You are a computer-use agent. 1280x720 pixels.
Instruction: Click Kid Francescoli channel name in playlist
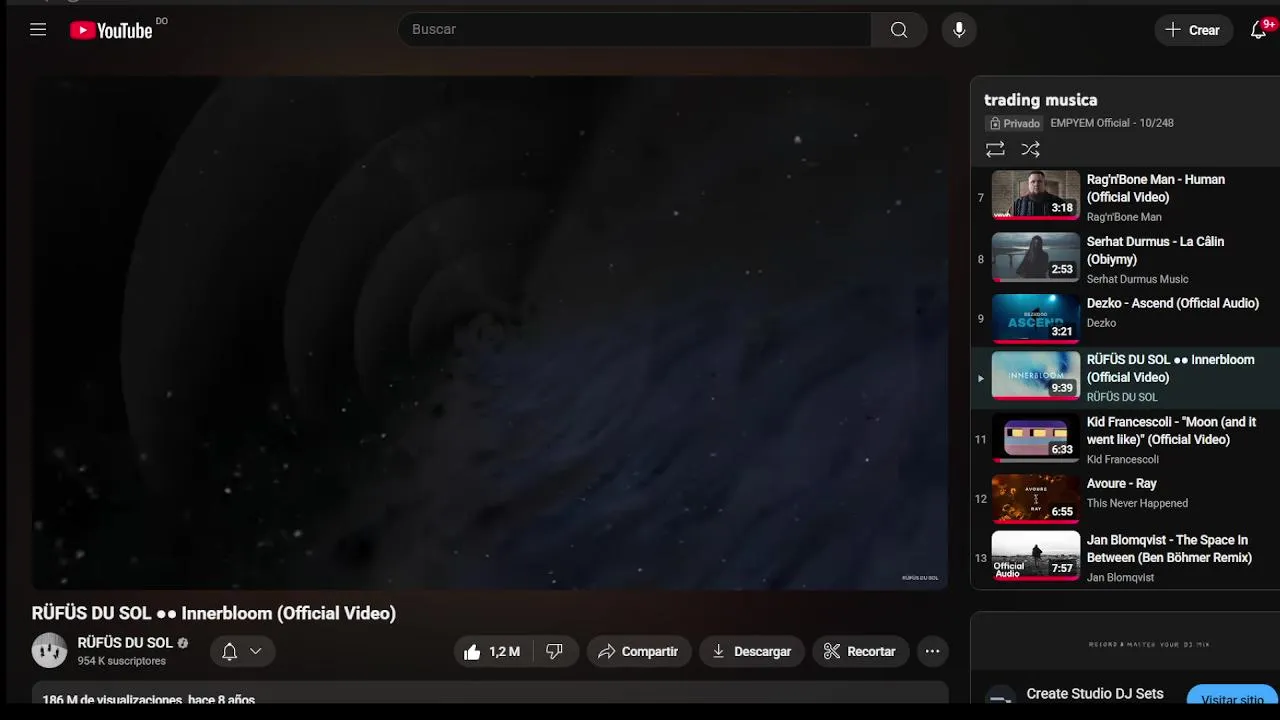point(1123,459)
